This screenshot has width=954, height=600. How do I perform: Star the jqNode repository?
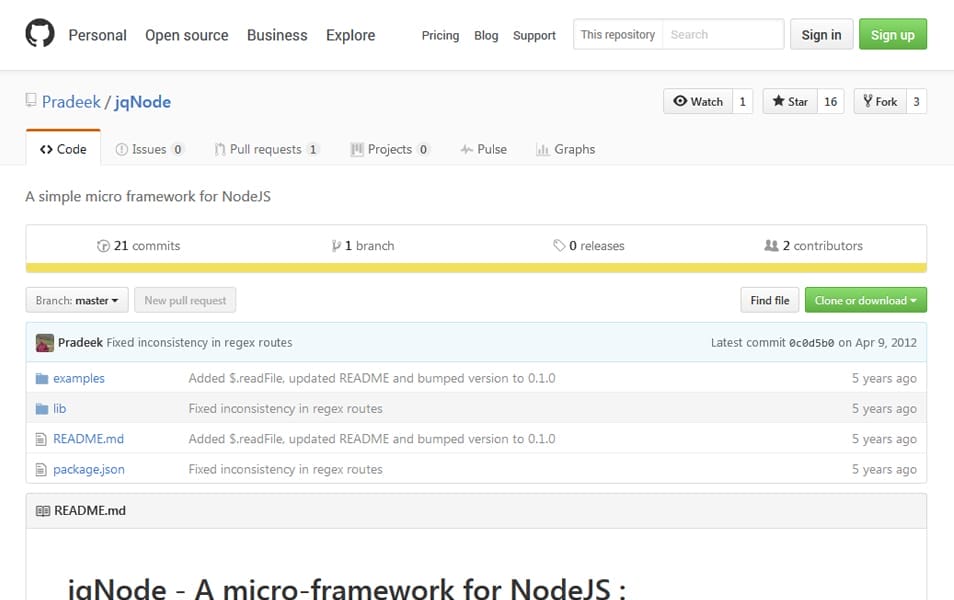(789, 101)
